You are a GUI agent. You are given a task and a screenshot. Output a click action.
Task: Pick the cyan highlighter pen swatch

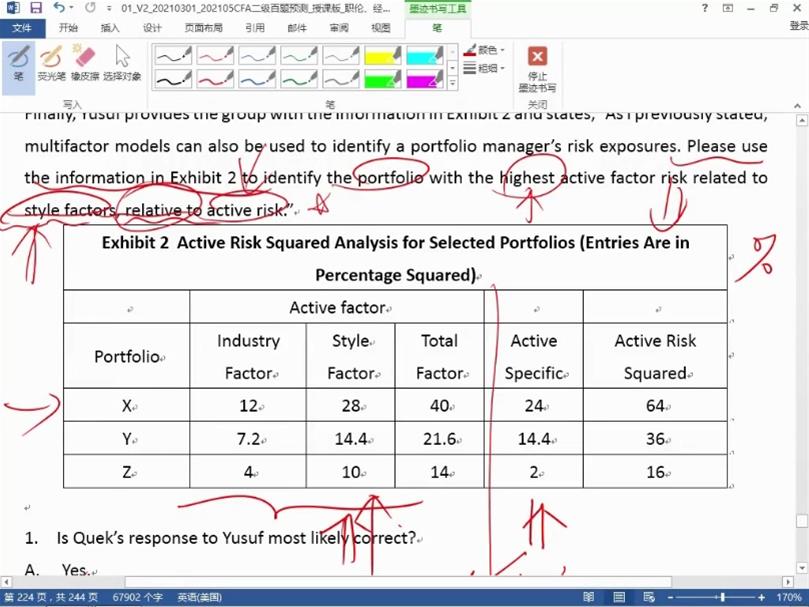point(424,55)
